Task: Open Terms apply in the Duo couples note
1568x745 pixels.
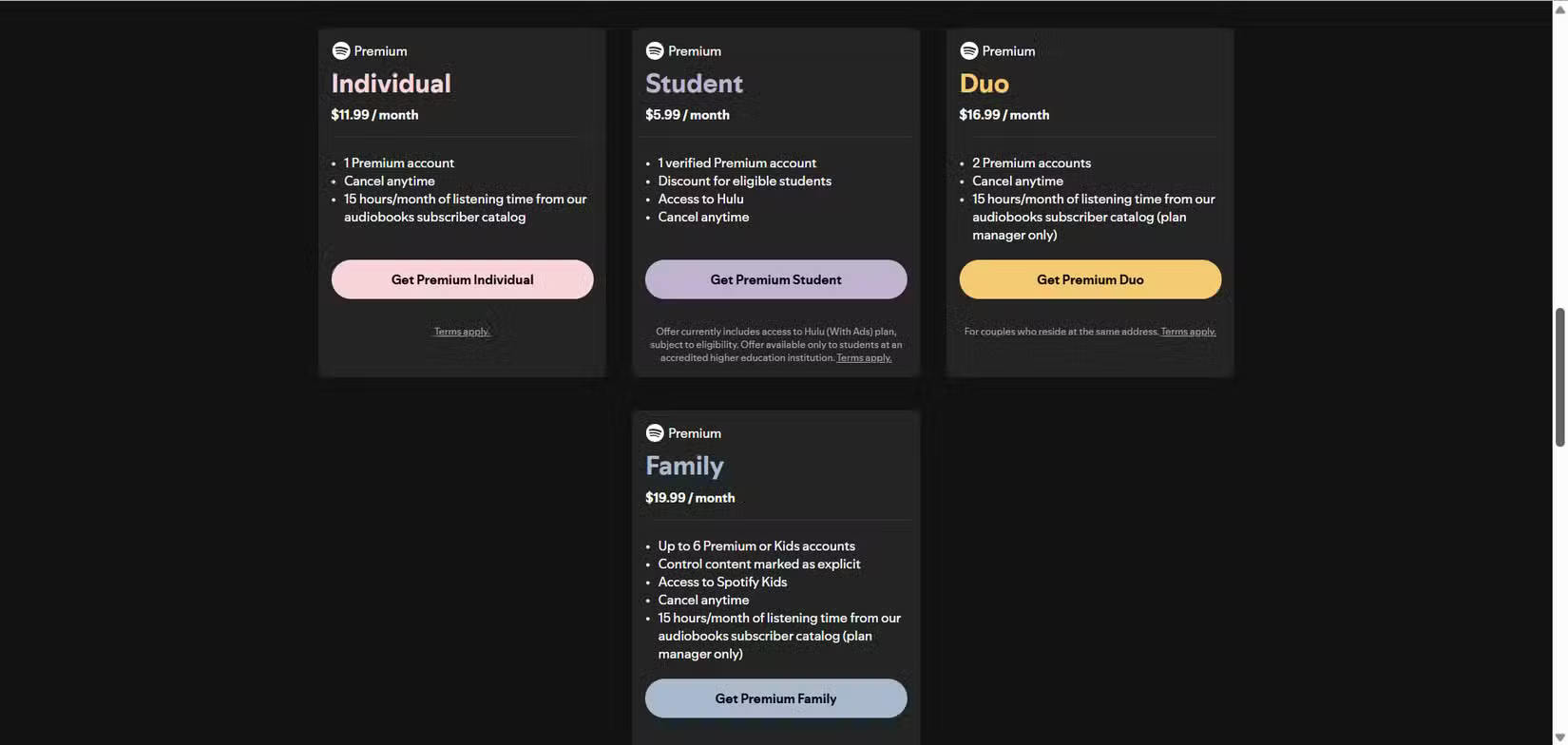Action: coord(1188,332)
